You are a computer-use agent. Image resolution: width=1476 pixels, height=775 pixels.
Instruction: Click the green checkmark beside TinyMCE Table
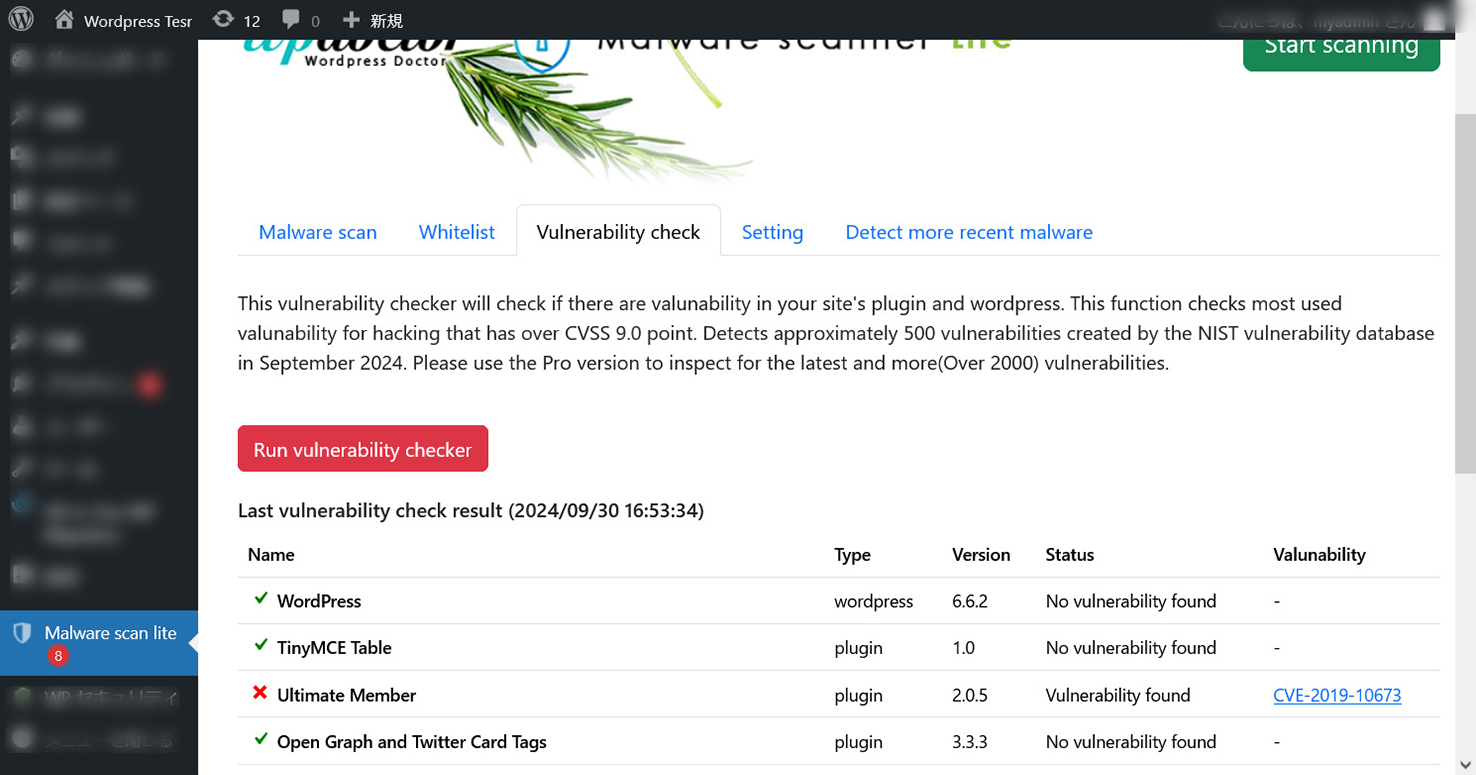pyautogui.click(x=261, y=645)
